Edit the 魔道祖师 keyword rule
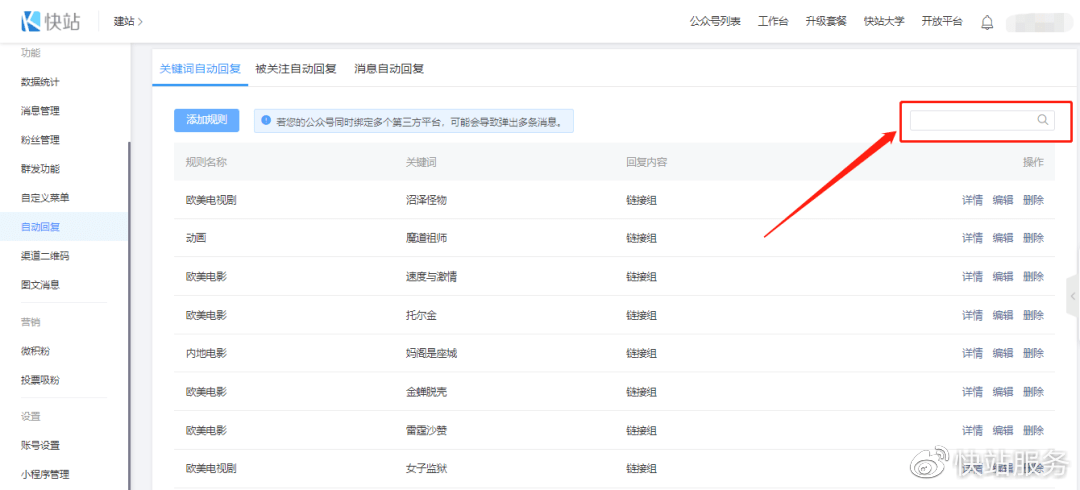Screen dimensions: 1080x490 pos(1002,238)
